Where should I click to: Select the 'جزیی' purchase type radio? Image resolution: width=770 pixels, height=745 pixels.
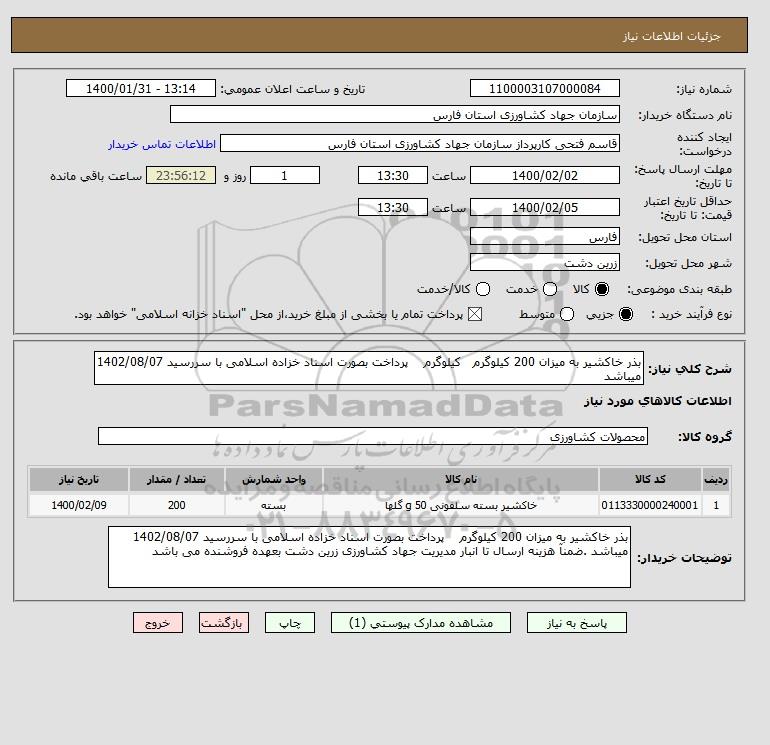[626, 314]
